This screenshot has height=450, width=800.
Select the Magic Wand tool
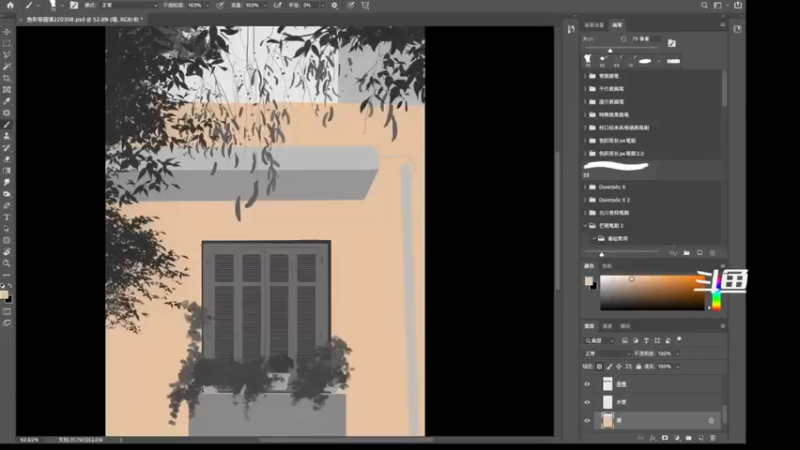(7, 67)
